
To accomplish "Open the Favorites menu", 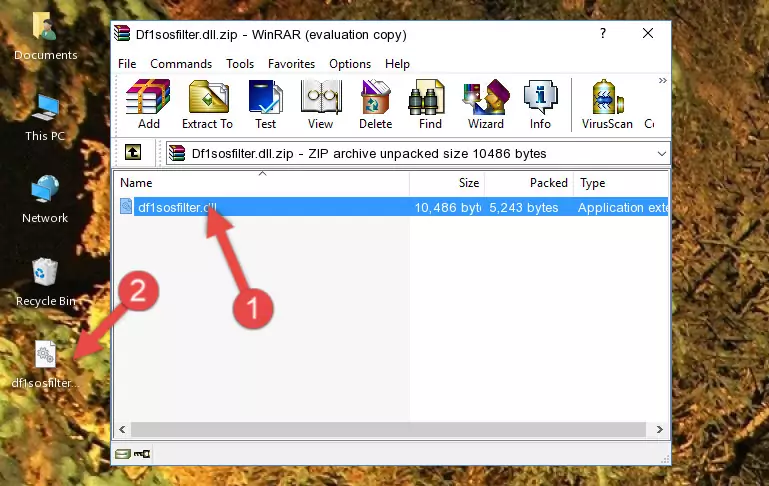I will click(291, 64).
